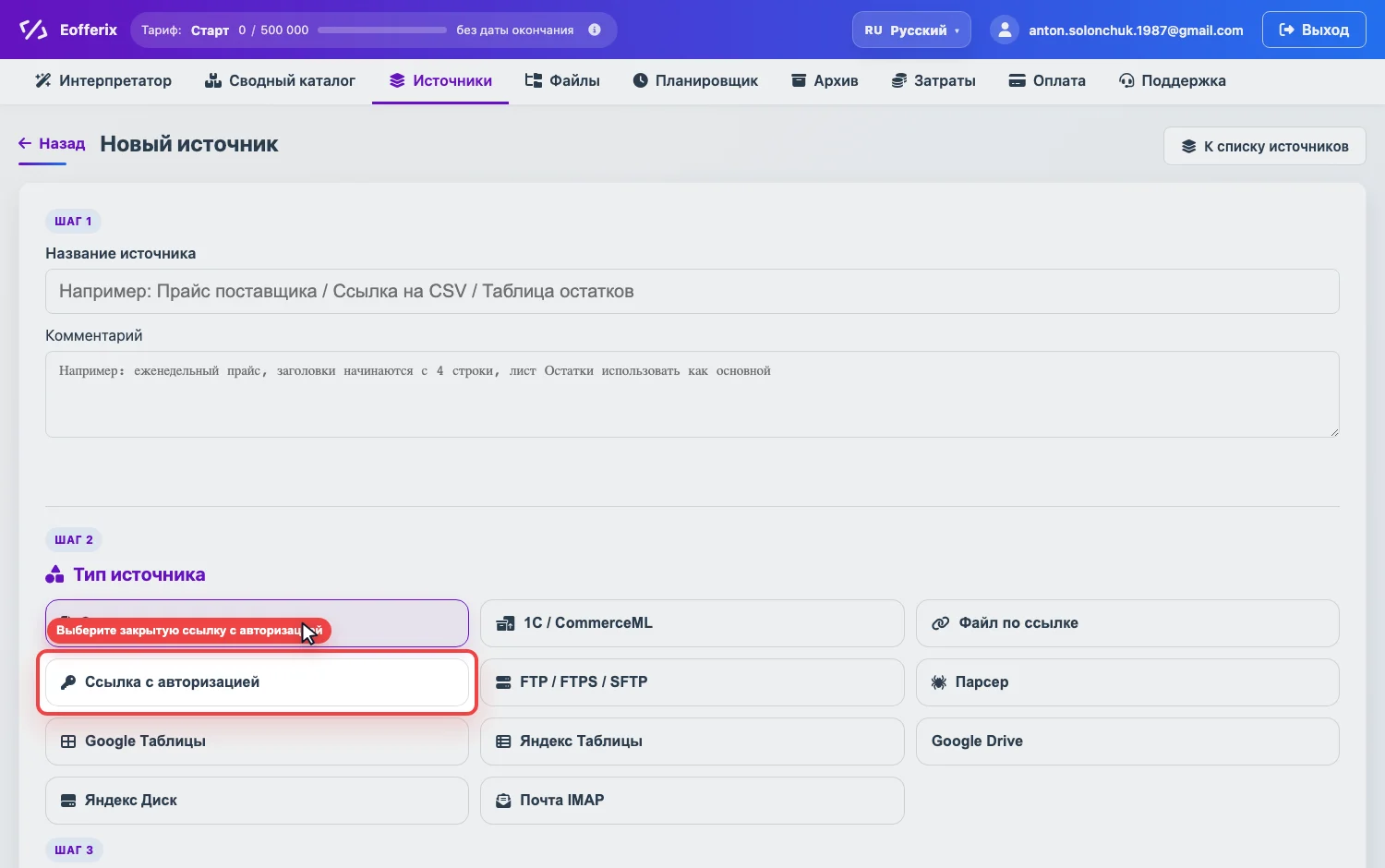Viewport: 1385px width, 868px height.
Task: Click the Eofferix logo icon
Action: click(33, 30)
